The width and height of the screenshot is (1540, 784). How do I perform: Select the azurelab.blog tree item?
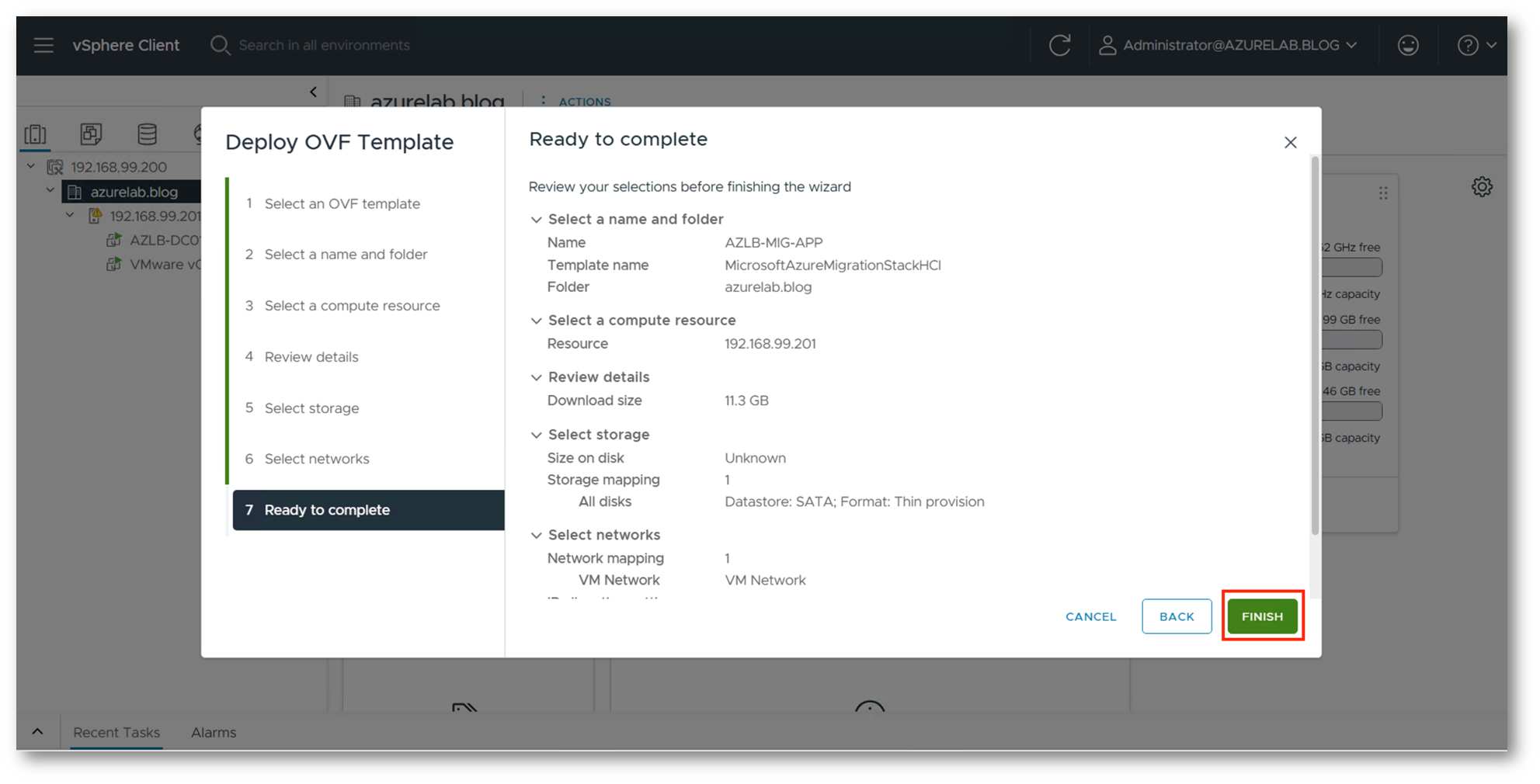134,192
